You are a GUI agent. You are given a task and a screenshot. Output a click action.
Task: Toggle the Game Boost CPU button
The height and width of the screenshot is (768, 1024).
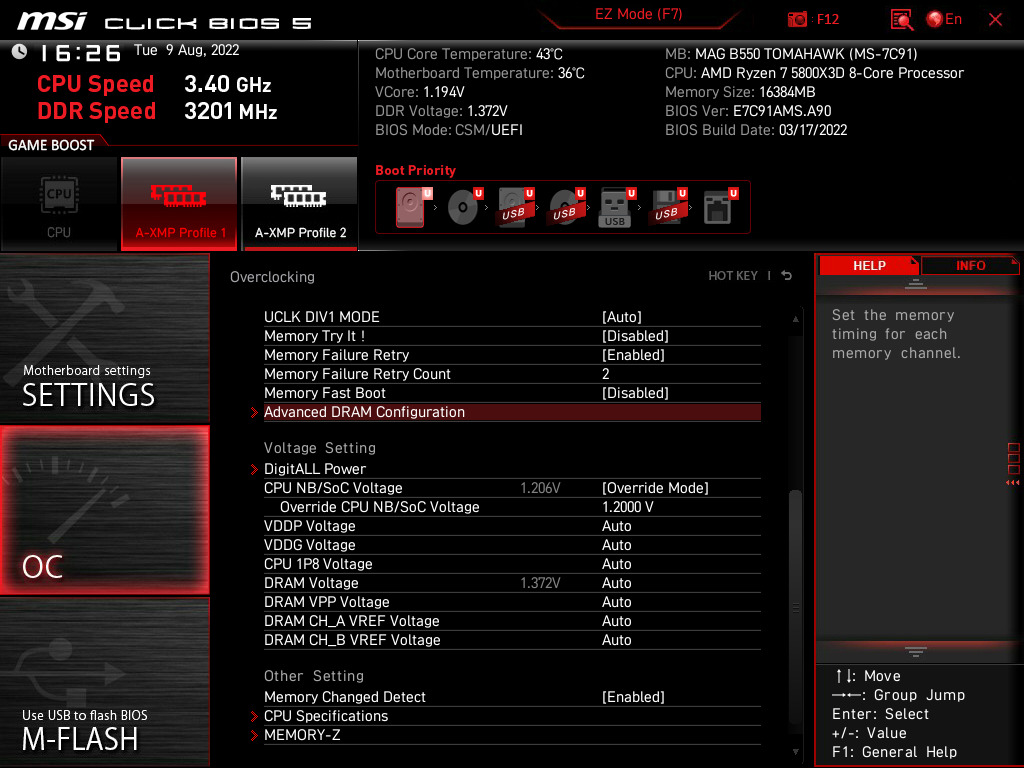click(59, 203)
